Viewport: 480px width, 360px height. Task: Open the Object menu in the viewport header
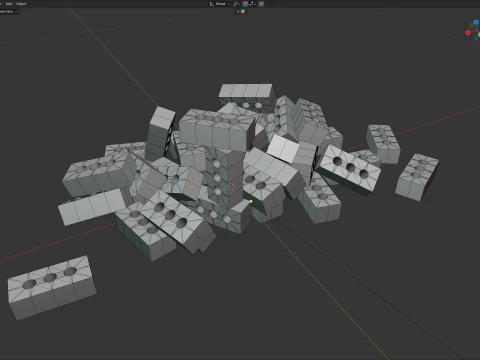tap(21, 4)
